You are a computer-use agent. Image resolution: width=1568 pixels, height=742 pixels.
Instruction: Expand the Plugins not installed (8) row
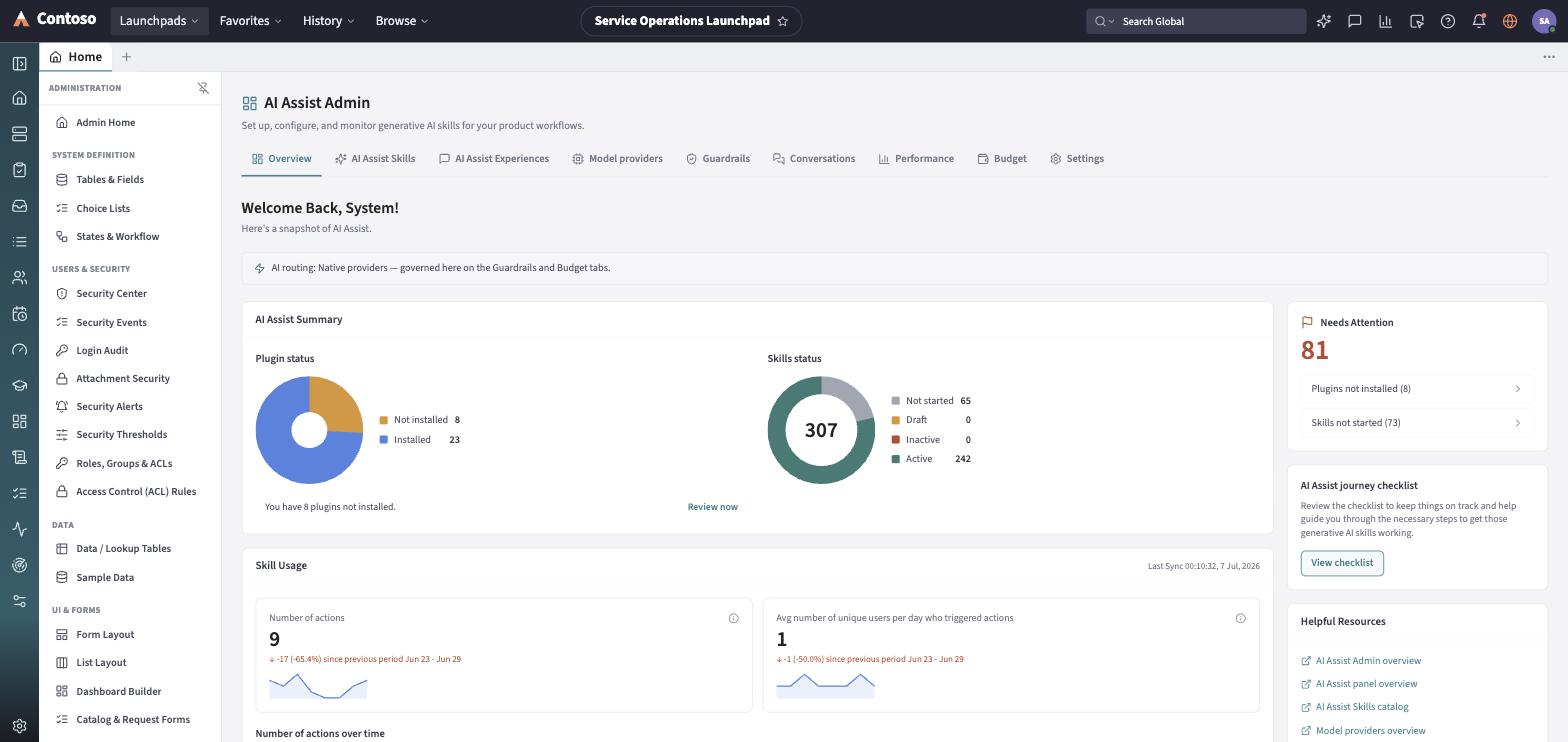(1416, 389)
